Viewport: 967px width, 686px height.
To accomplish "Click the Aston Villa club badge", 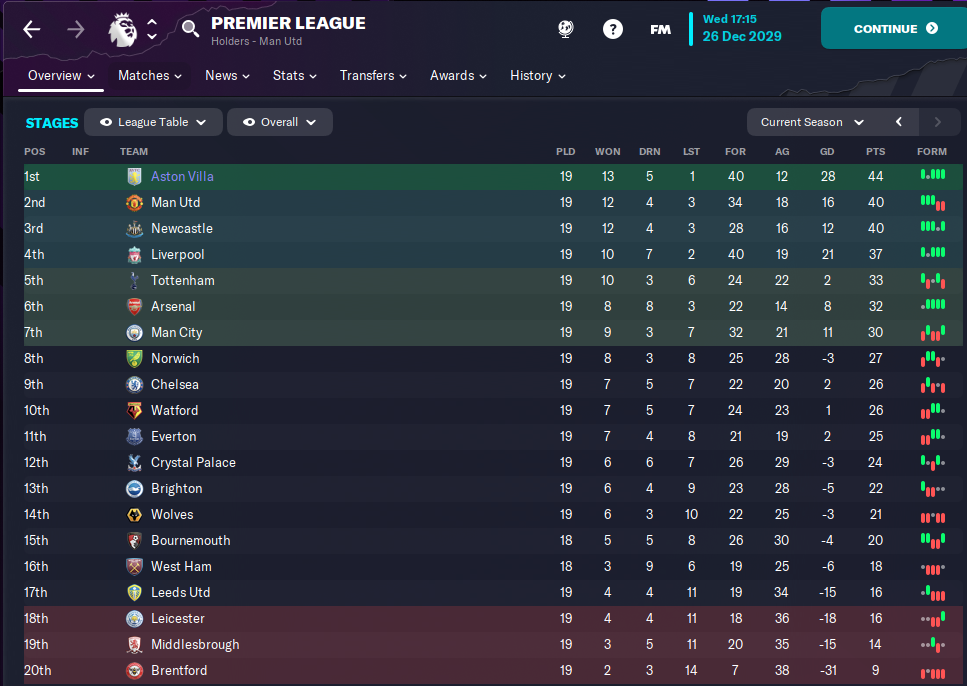I will tap(134, 176).
